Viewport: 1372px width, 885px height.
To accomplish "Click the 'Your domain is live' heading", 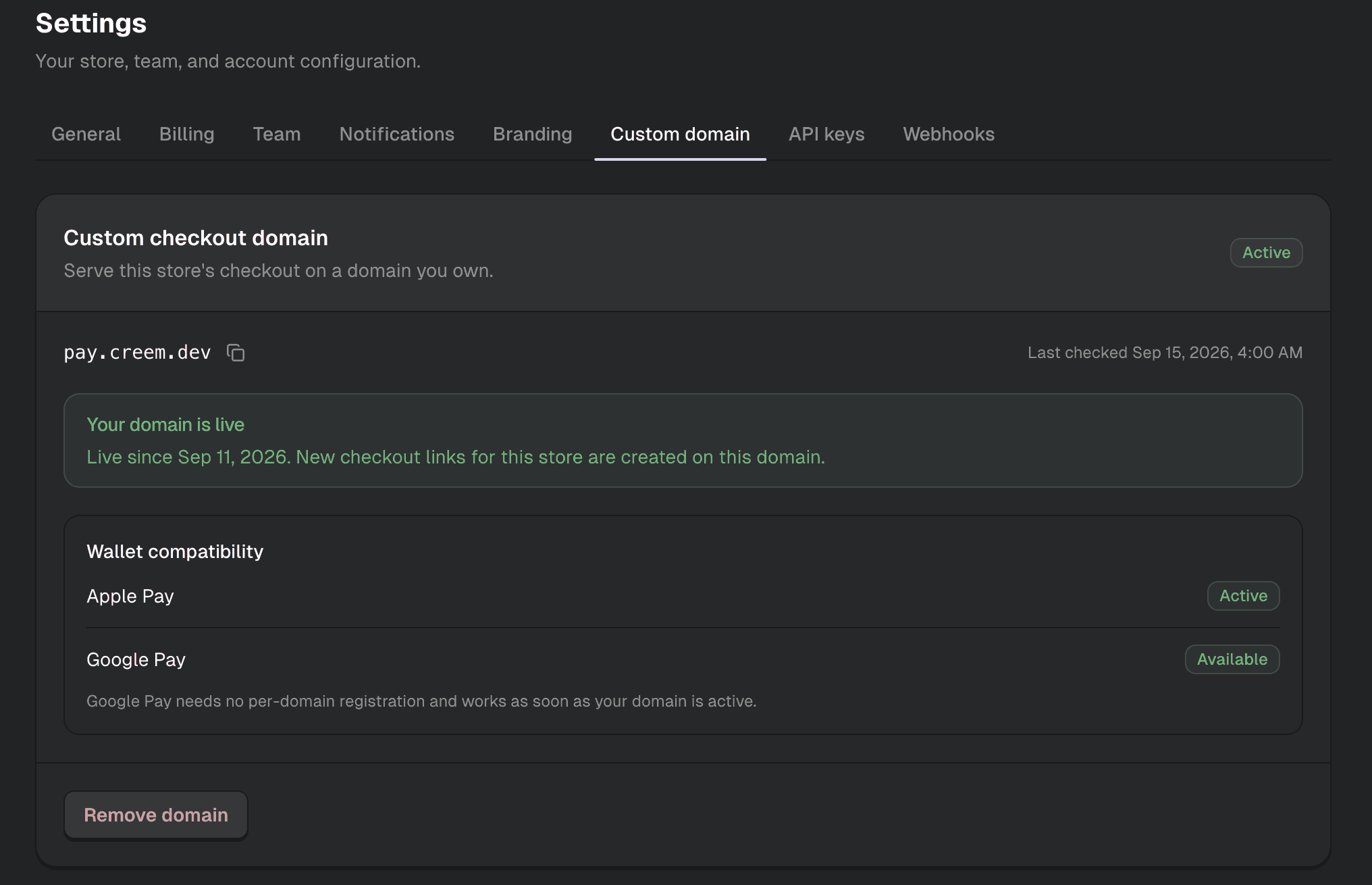I will [165, 424].
